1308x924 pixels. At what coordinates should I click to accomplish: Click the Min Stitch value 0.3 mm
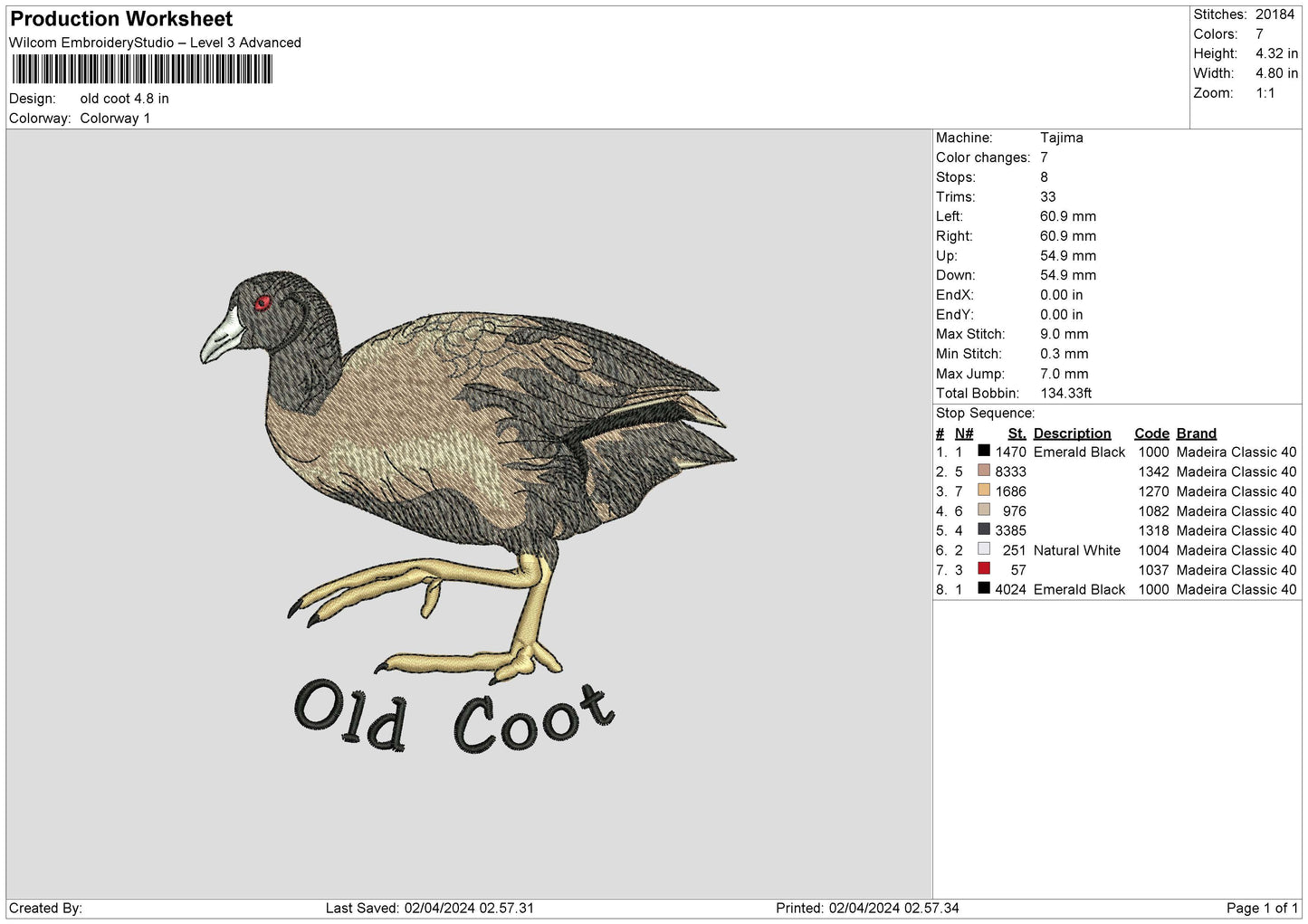pyautogui.click(x=1064, y=354)
